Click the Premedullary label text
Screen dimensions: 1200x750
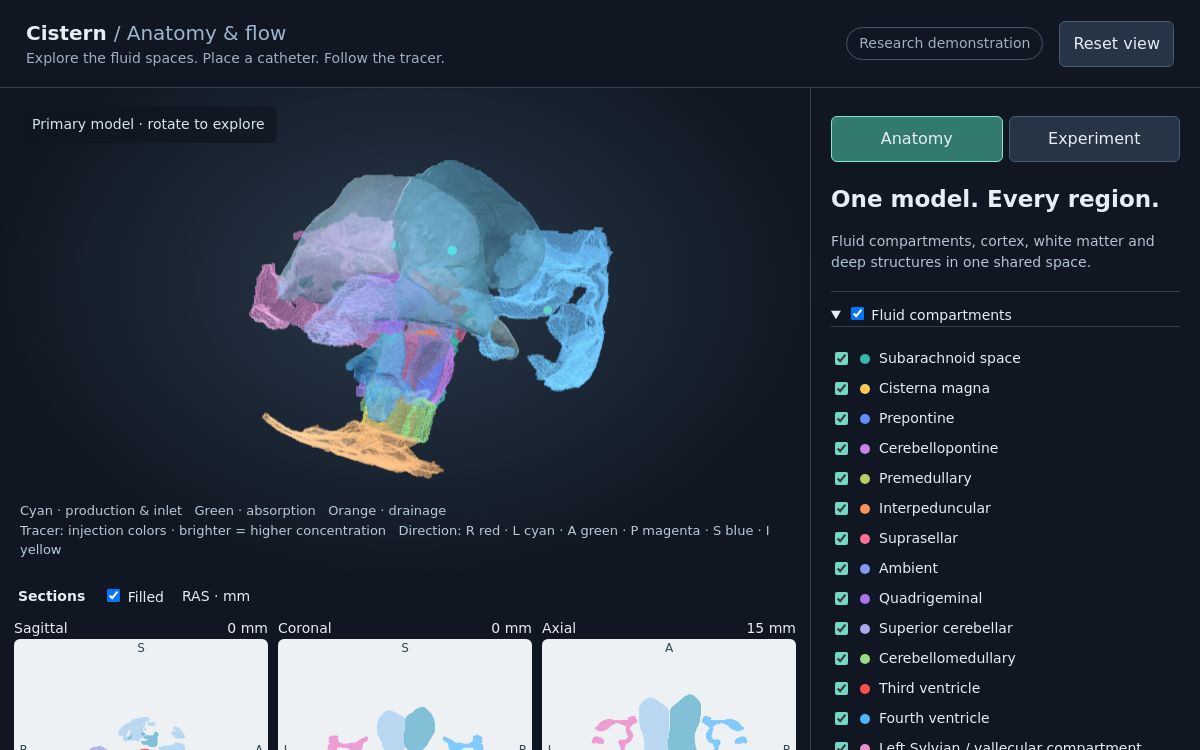(925, 478)
